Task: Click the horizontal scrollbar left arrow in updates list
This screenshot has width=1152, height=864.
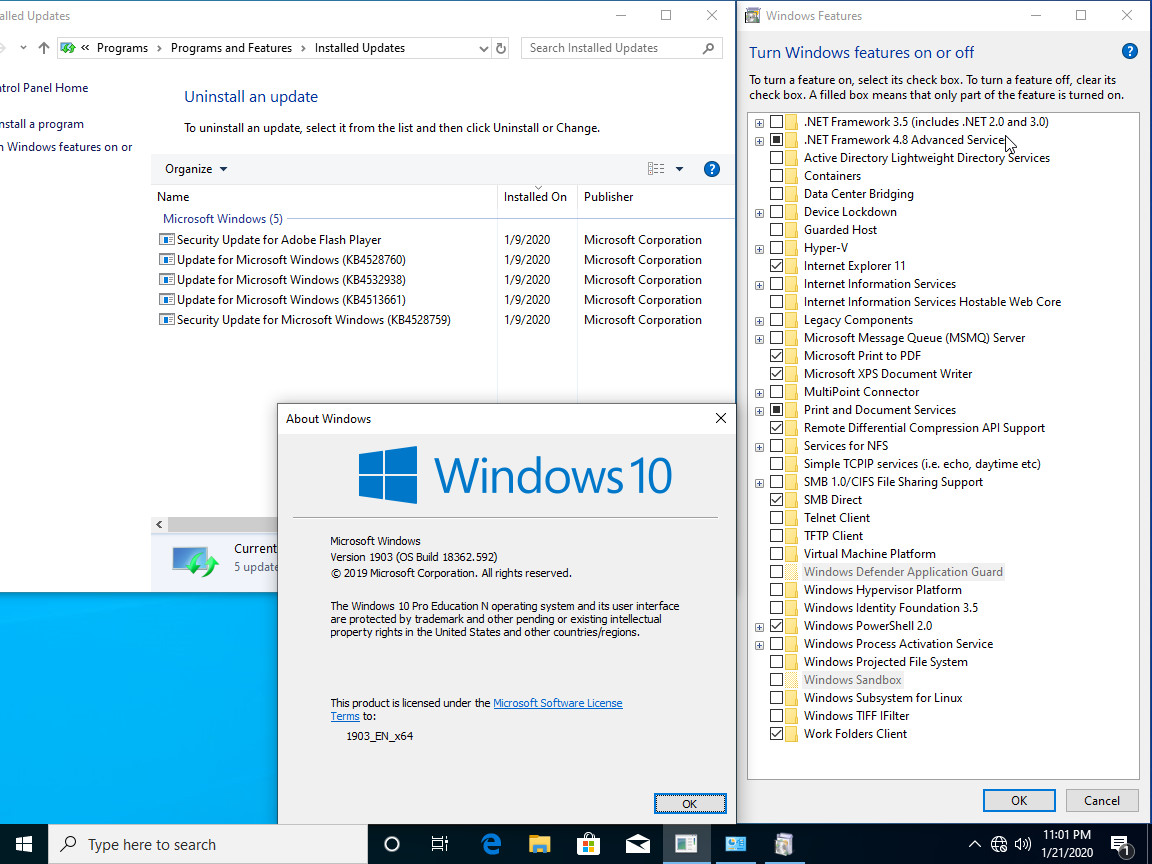Action: click(159, 525)
